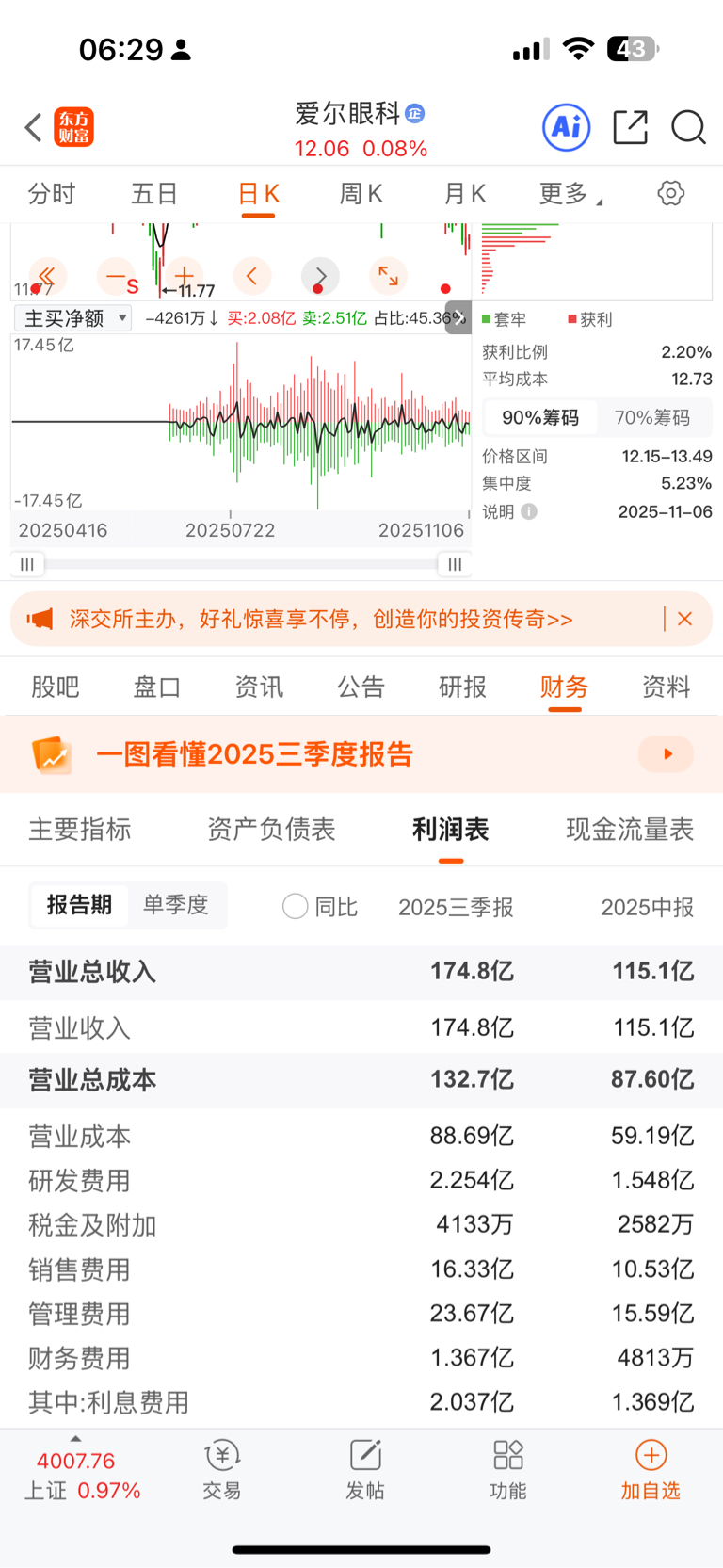This screenshot has width=723, height=1568.
Task: Toggle the 同比 radio button
Action: pyautogui.click(x=296, y=906)
